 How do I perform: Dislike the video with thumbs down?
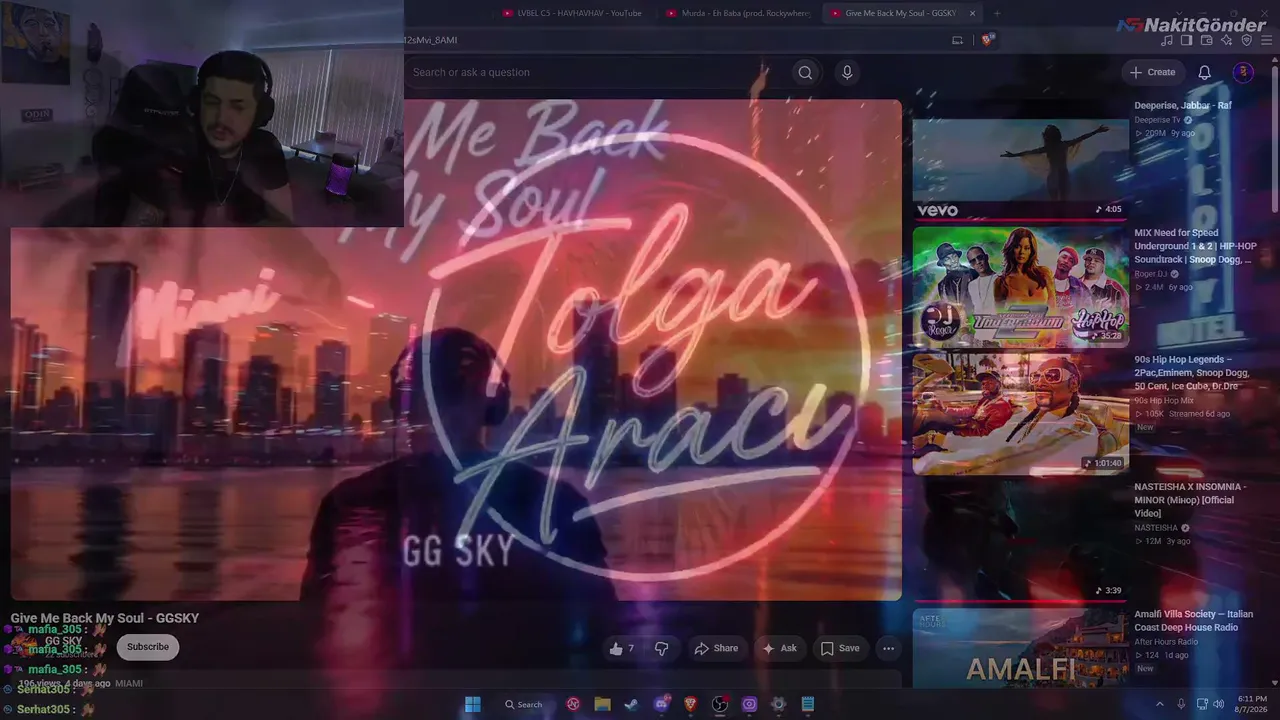pos(661,648)
